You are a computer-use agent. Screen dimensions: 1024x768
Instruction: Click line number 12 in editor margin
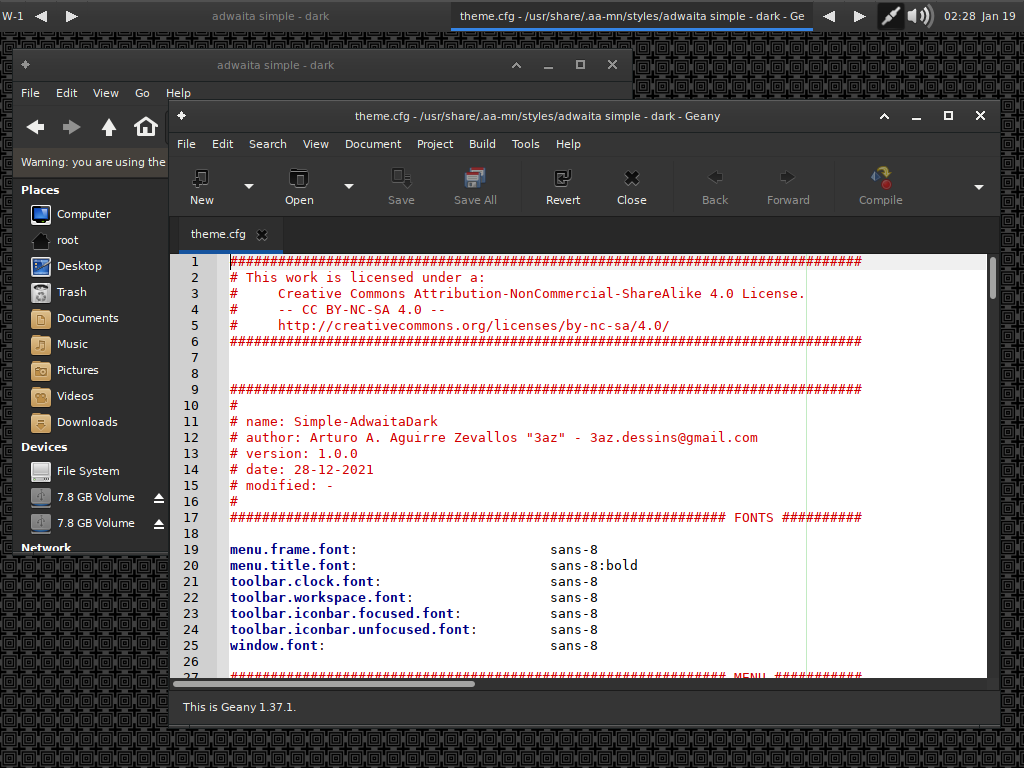191,438
